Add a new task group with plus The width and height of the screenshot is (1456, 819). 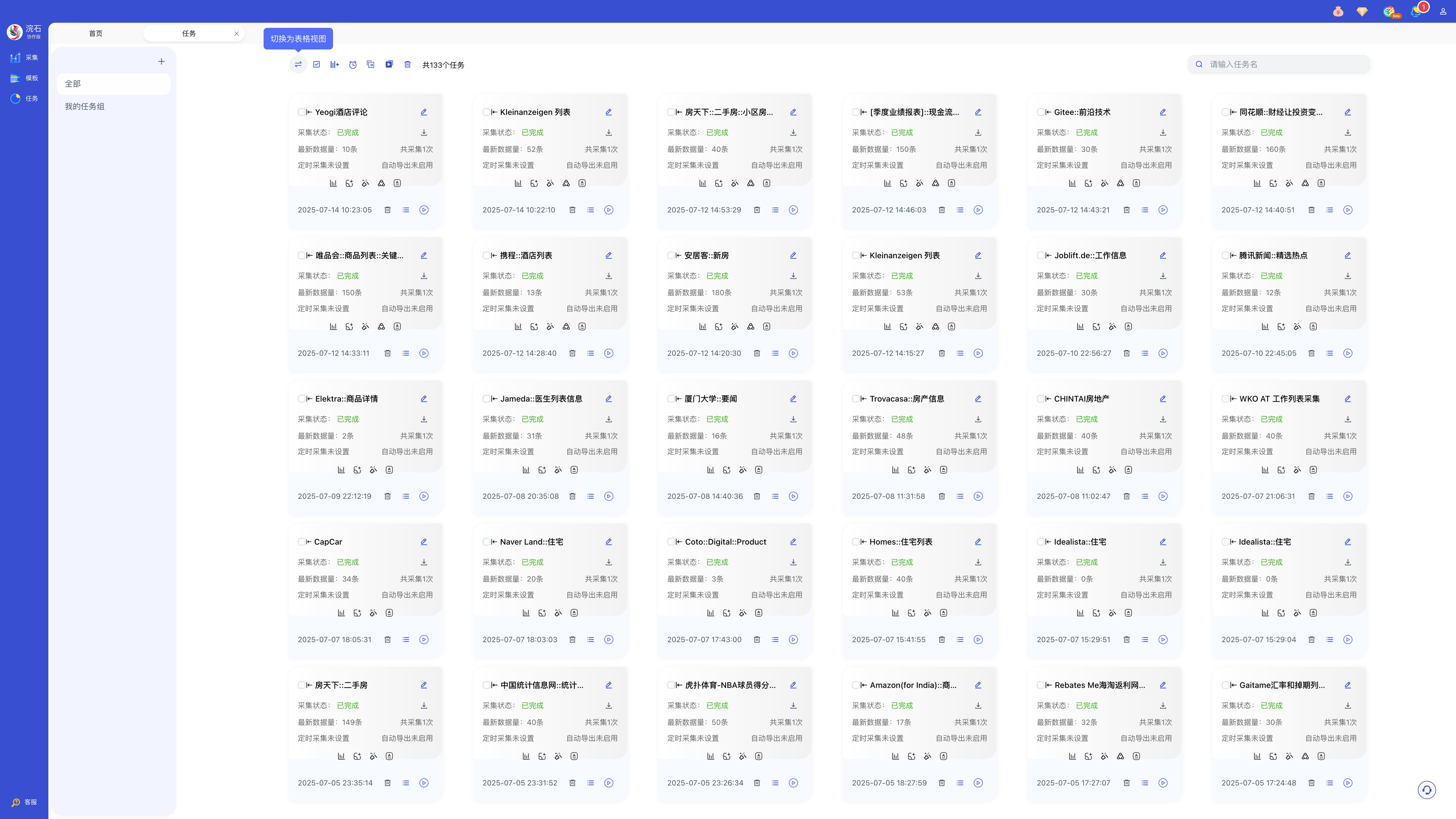click(161, 62)
